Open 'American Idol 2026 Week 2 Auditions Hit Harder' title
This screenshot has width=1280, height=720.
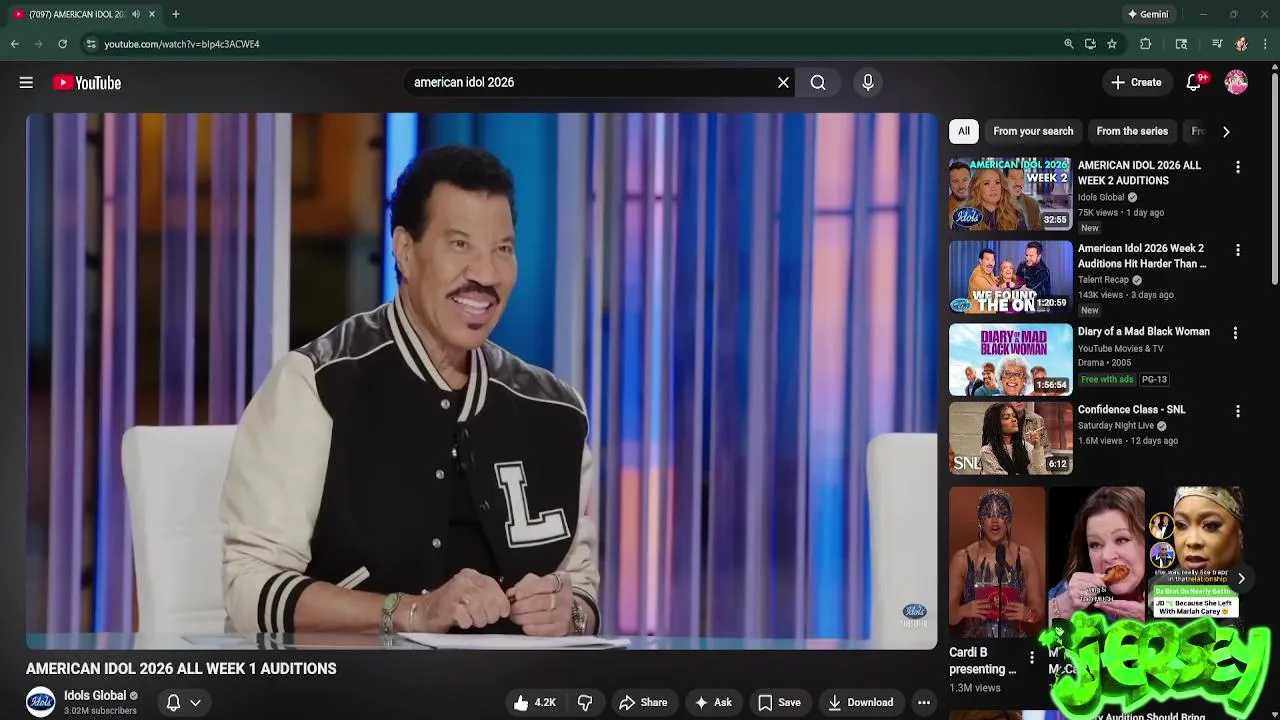[1142, 256]
